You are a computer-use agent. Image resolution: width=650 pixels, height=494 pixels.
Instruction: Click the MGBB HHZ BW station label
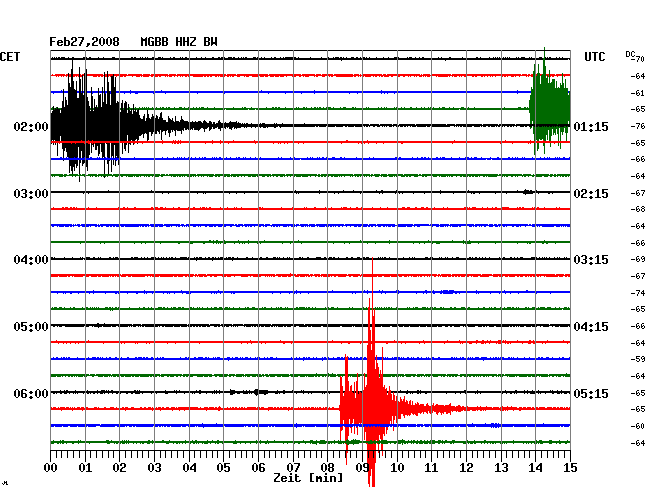pyautogui.click(x=179, y=42)
